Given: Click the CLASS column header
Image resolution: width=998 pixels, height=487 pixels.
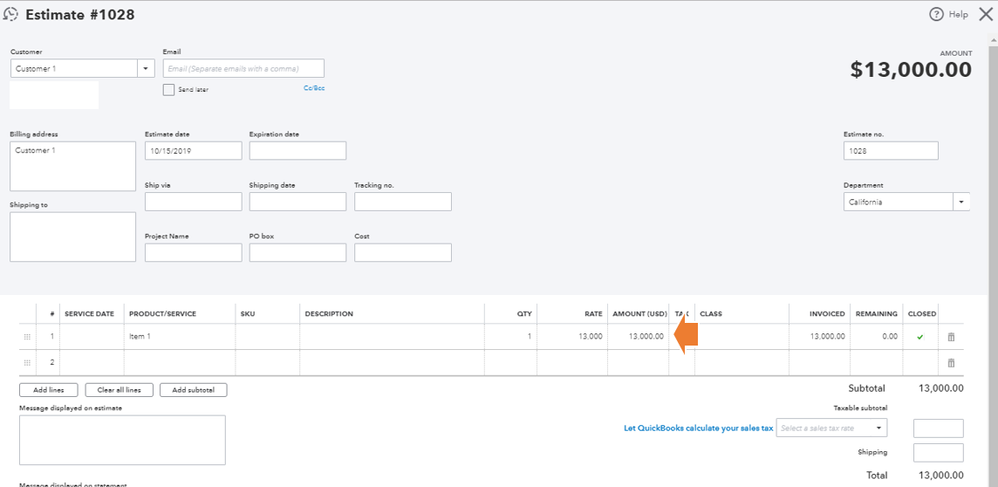Looking at the screenshot, I should point(711,314).
